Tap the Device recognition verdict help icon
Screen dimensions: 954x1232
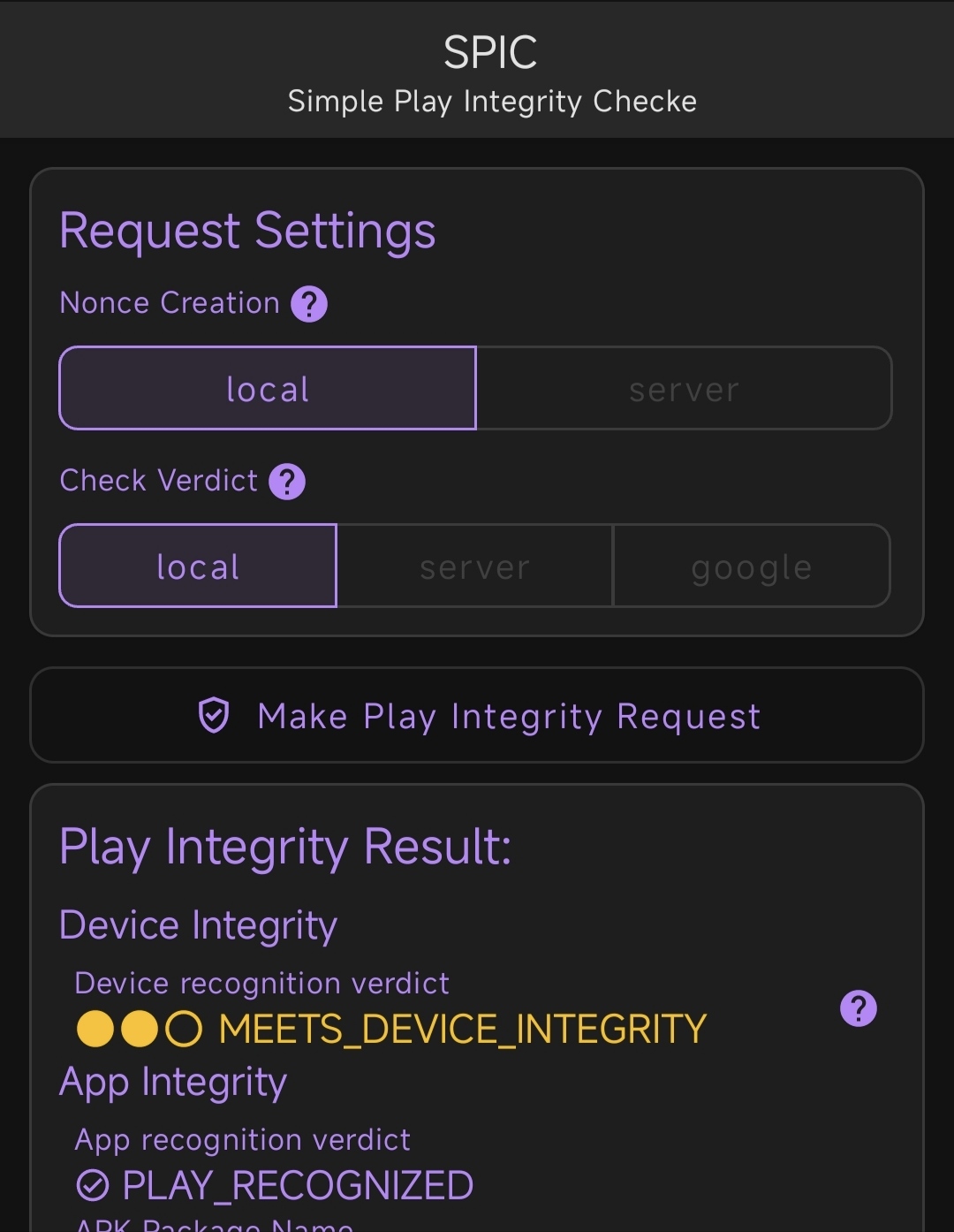(859, 1008)
